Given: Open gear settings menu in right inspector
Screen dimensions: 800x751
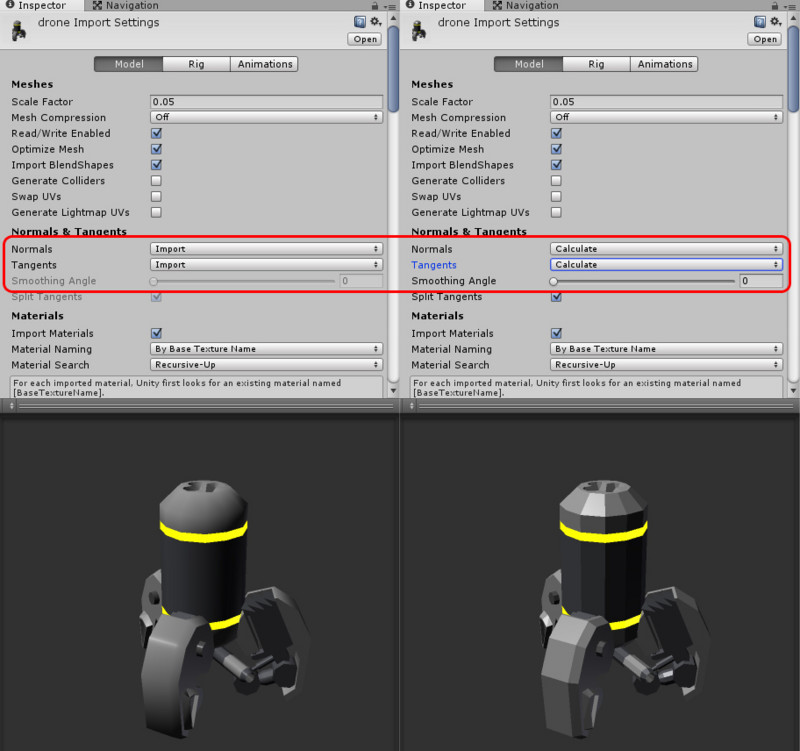Looking at the screenshot, I should (x=776, y=21).
